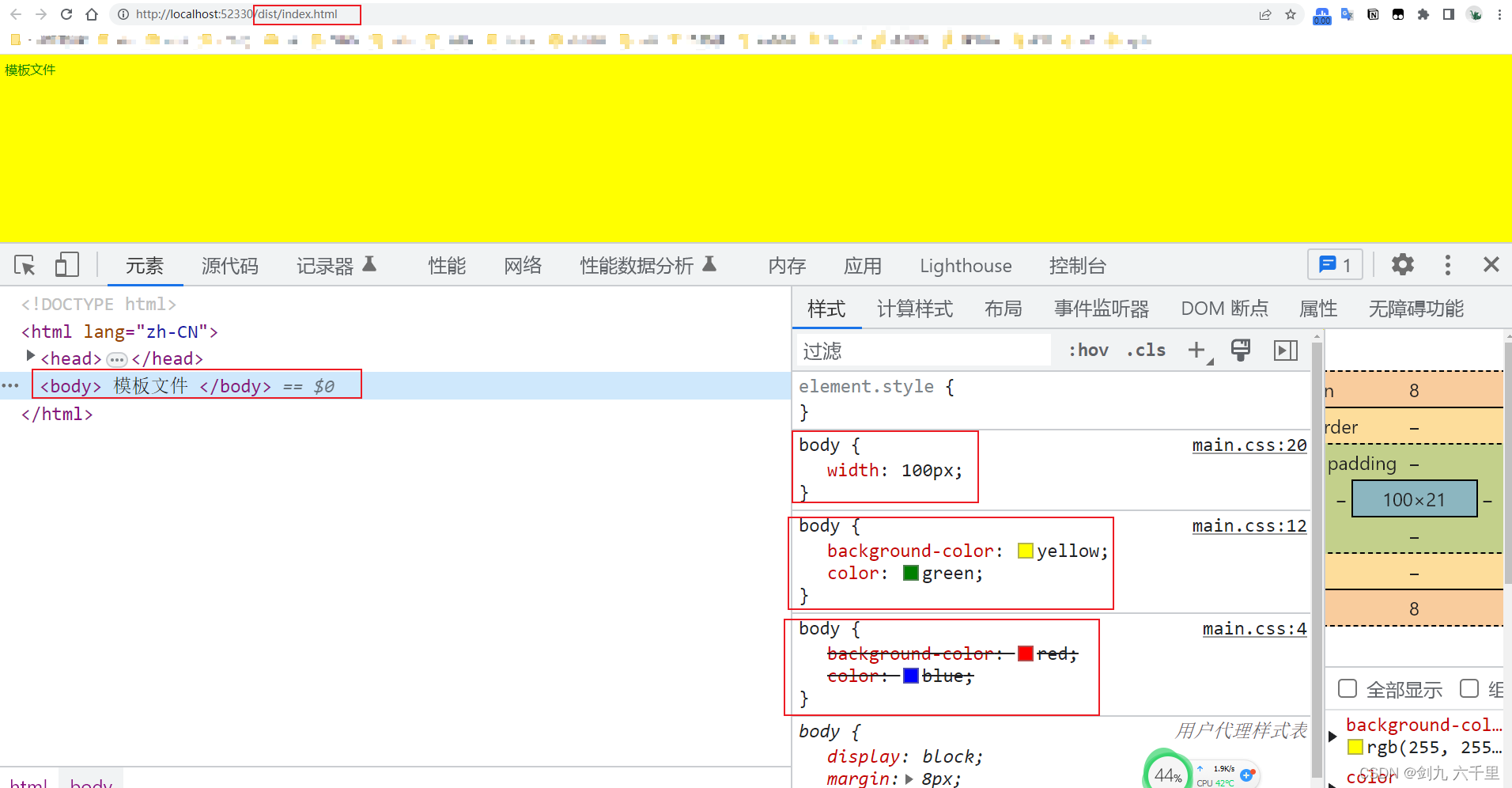Expand the computed background-color property

1333,737
